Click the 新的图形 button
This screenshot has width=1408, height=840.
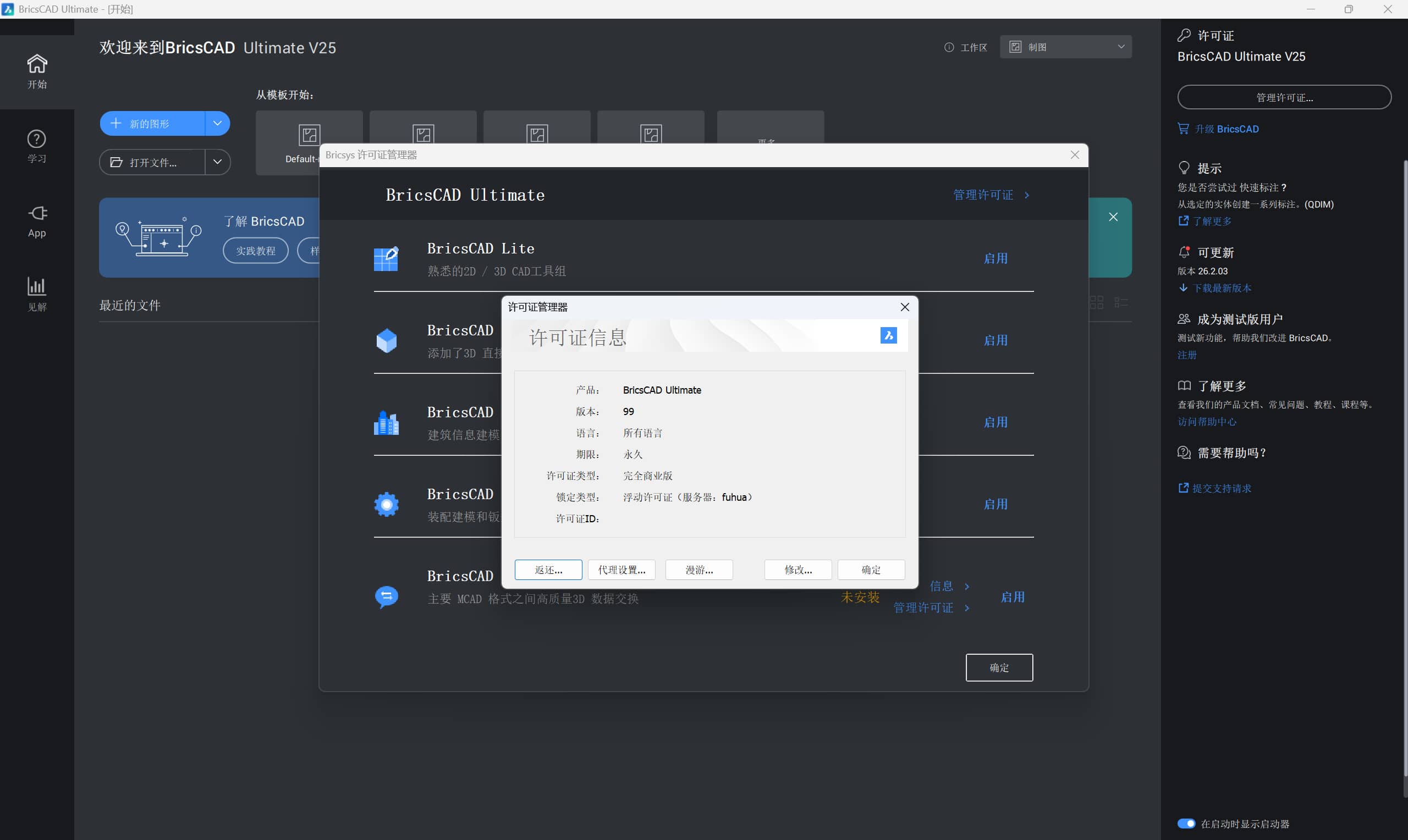pyautogui.click(x=152, y=123)
